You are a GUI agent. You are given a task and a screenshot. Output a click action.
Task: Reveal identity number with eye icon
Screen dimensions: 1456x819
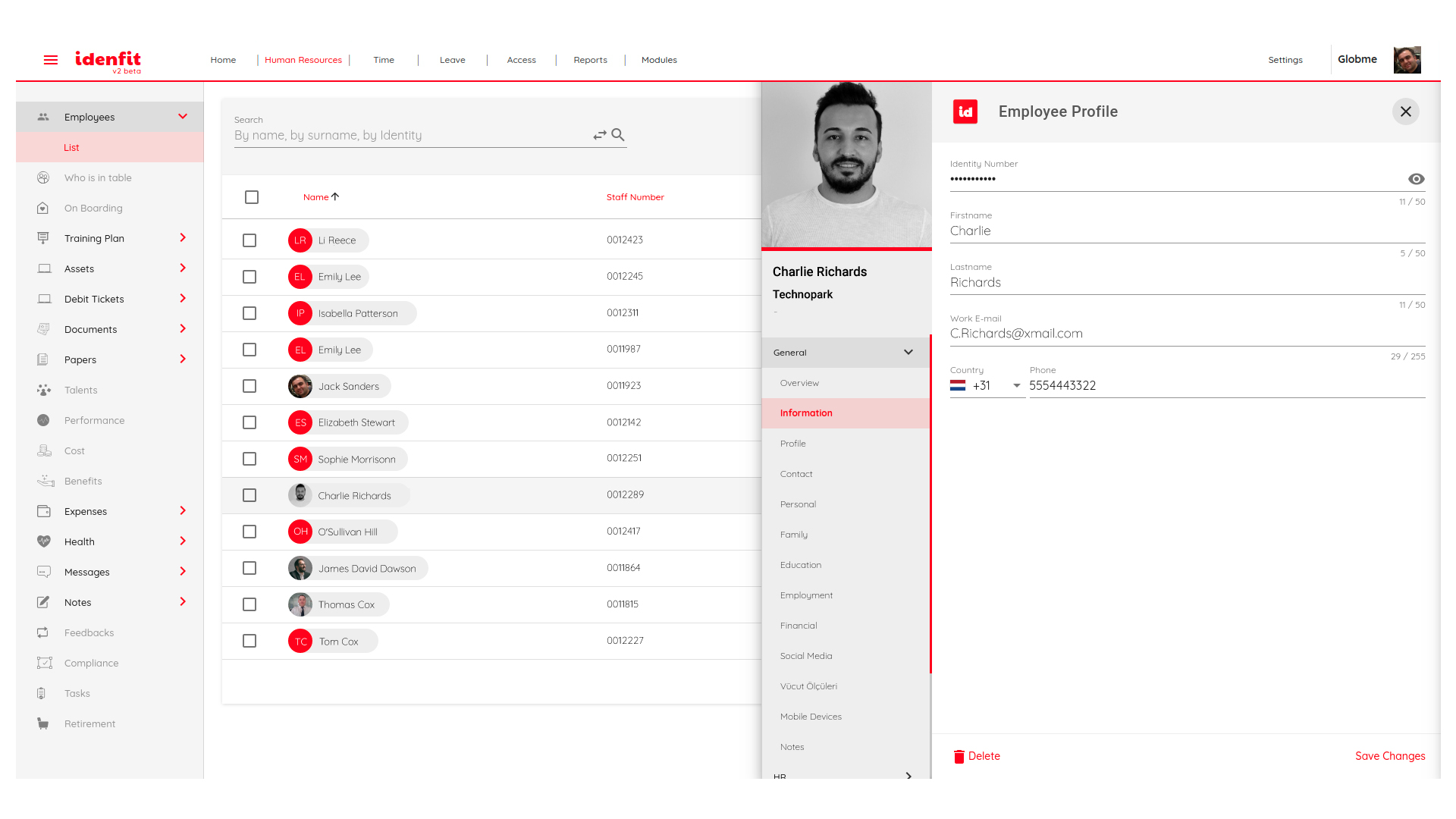click(x=1416, y=179)
